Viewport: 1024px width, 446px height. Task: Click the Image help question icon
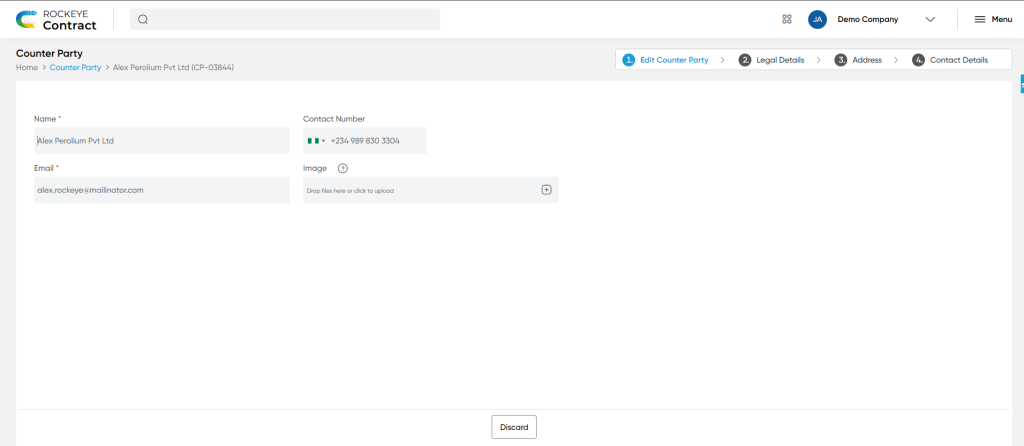click(x=343, y=168)
